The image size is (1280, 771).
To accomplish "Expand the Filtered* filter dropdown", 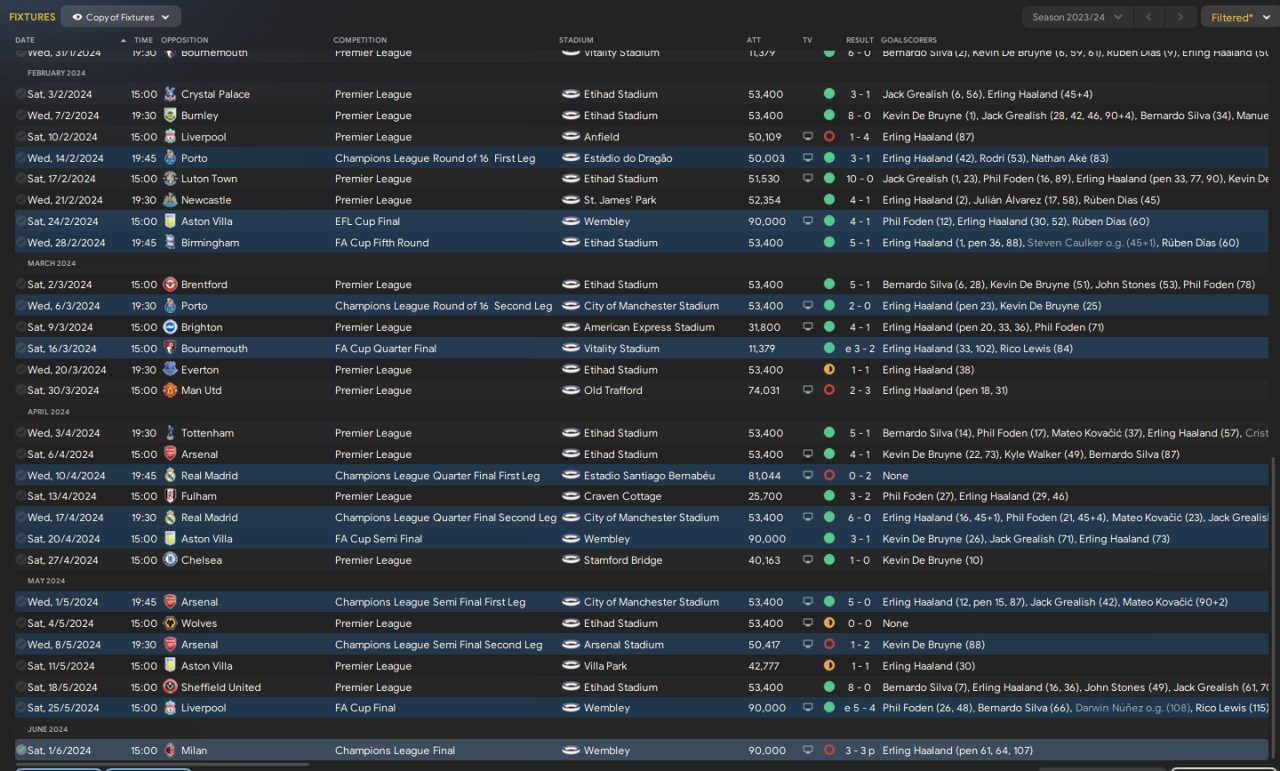I will tap(1239, 17).
